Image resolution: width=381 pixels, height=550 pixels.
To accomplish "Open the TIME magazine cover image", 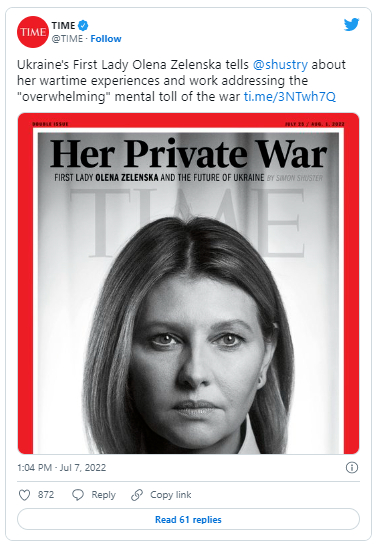I will pyautogui.click(x=188, y=283).
